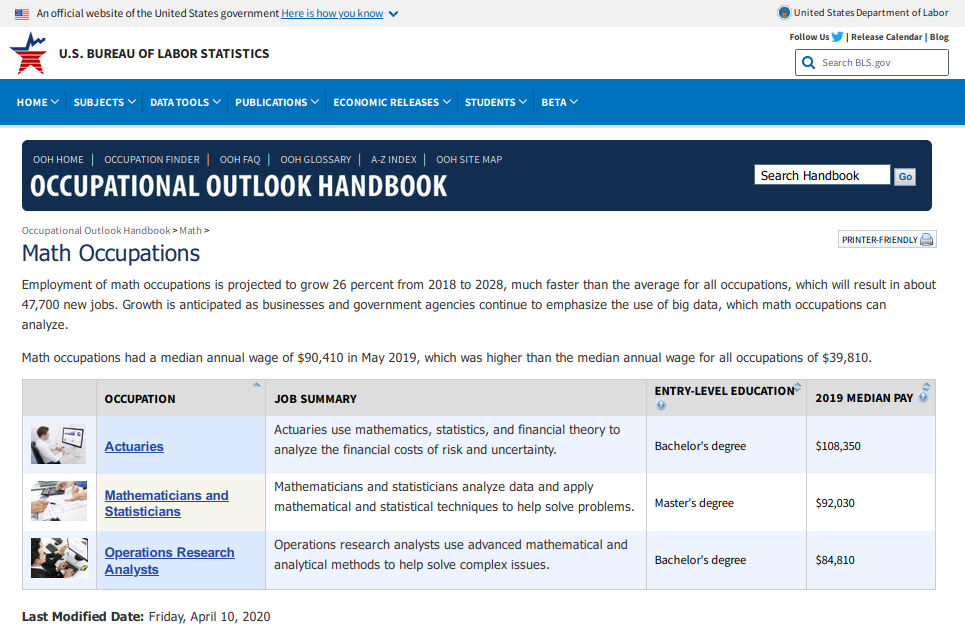Viewport: 965px width, 629px height.
Task: Click the Occupational Outlook Handbook breadcrumb
Action: [x=96, y=230]
